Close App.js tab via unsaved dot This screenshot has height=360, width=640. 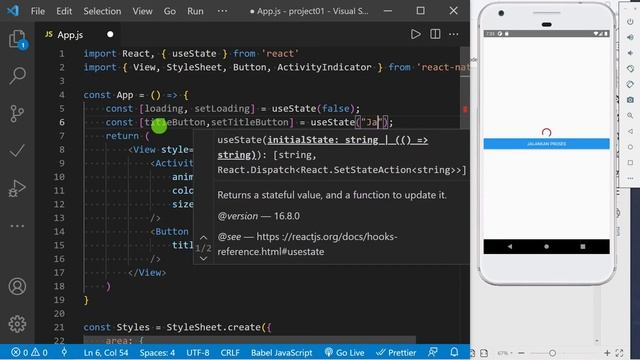tap(110, 34)
